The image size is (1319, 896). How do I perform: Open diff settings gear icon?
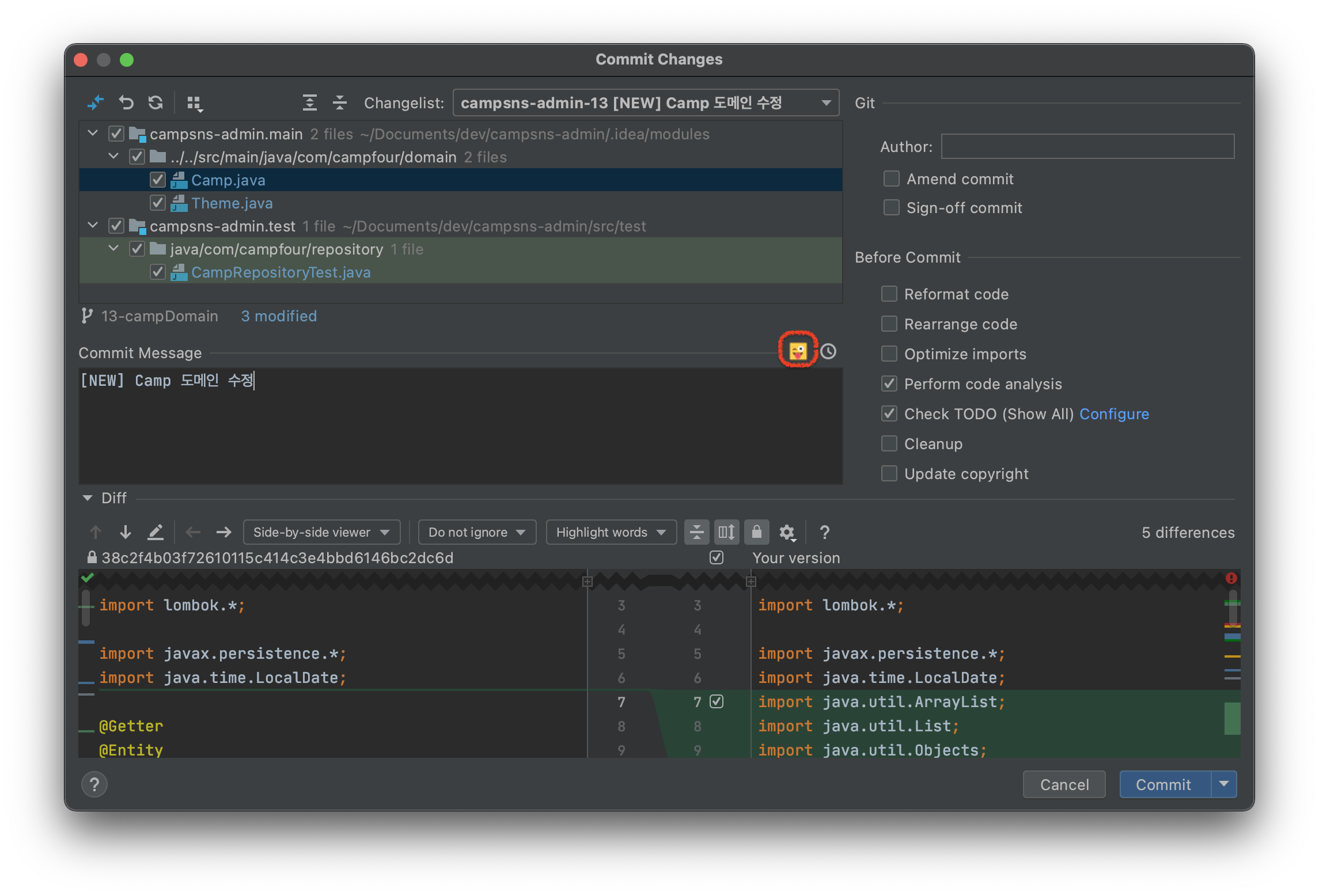point(787,532)
